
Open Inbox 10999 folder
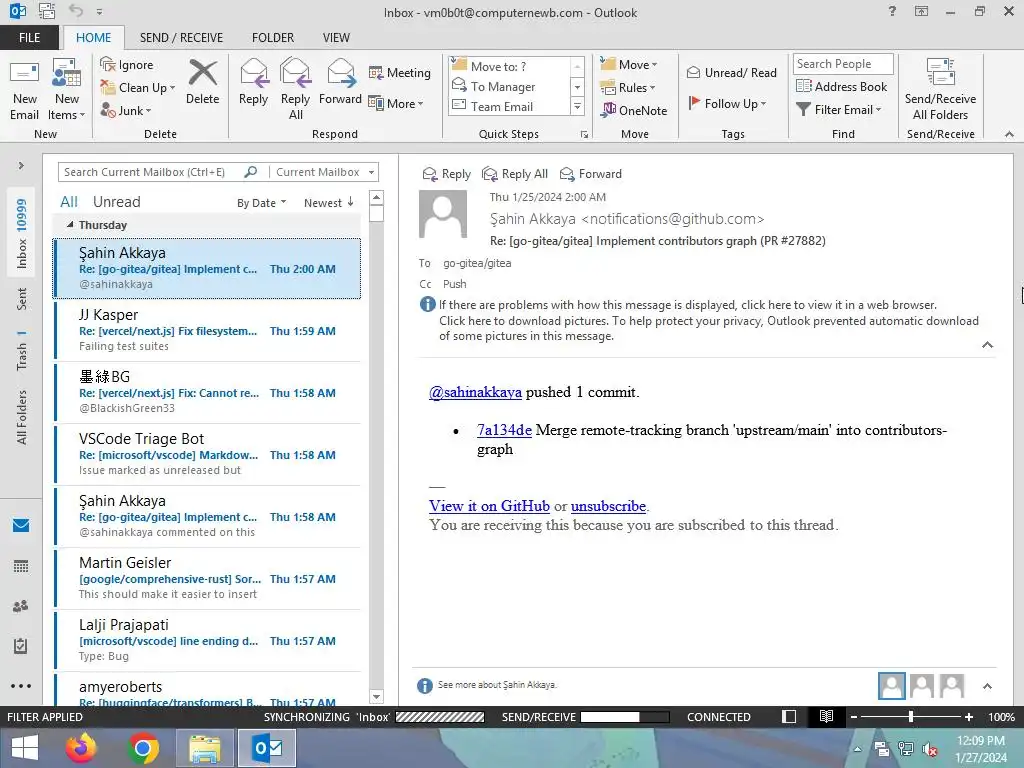click(x=22, y=233)
